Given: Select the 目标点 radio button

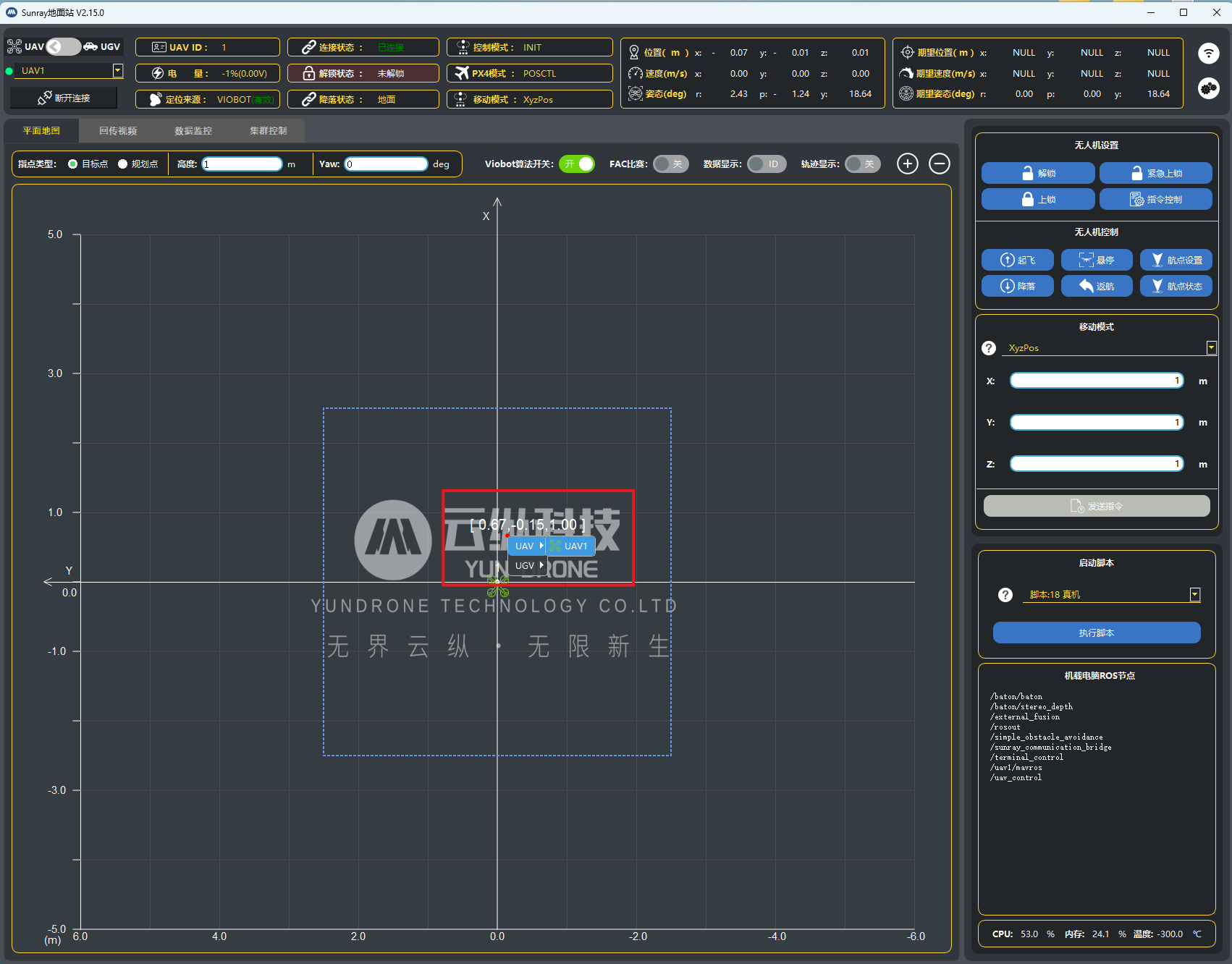Looking at the screenshot, I should (72, 164).
